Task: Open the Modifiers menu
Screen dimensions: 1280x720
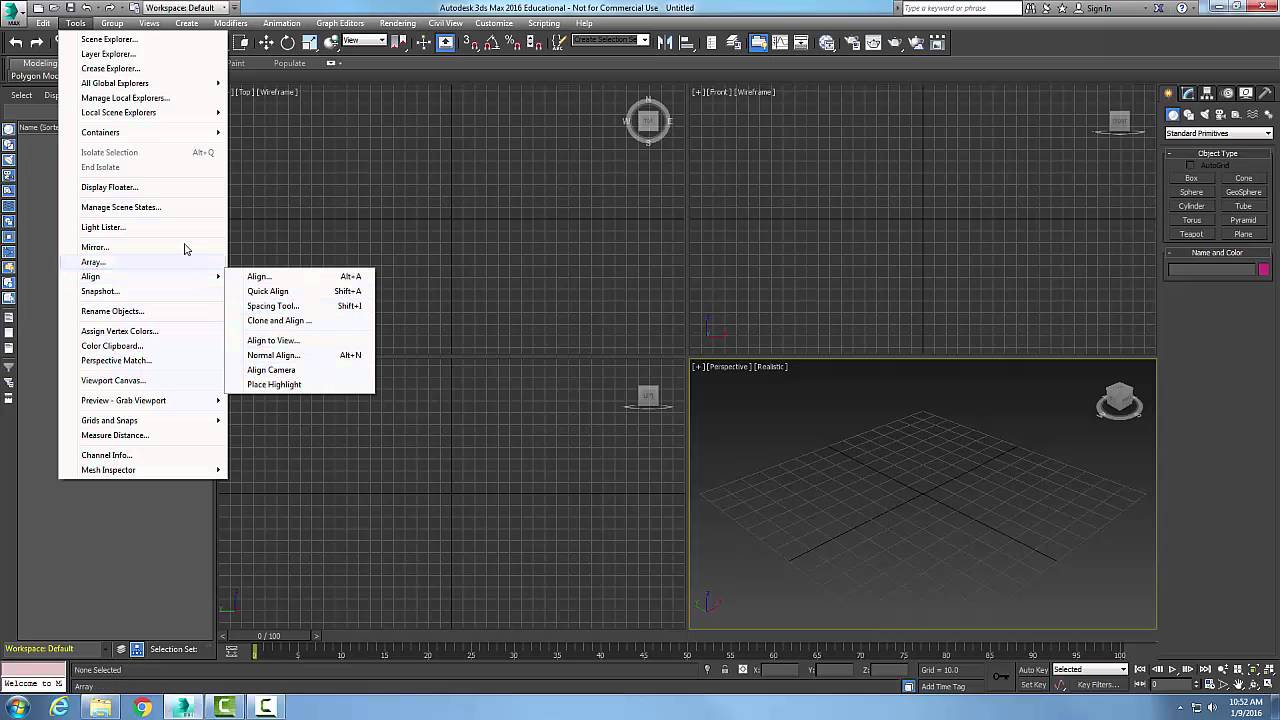Action: click(x=231, y=23)
